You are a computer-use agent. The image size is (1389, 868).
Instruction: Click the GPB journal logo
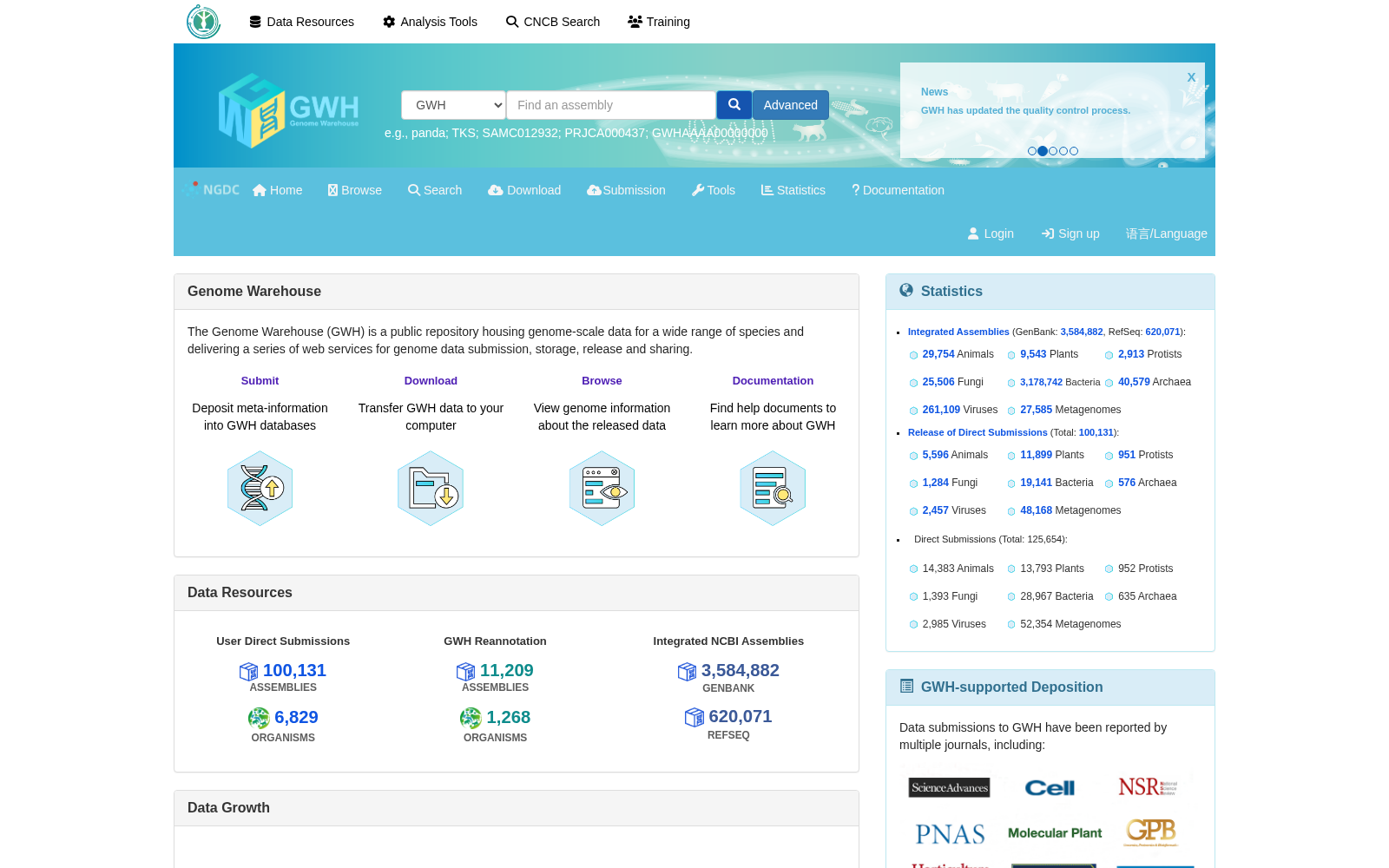coord(1151,832)
